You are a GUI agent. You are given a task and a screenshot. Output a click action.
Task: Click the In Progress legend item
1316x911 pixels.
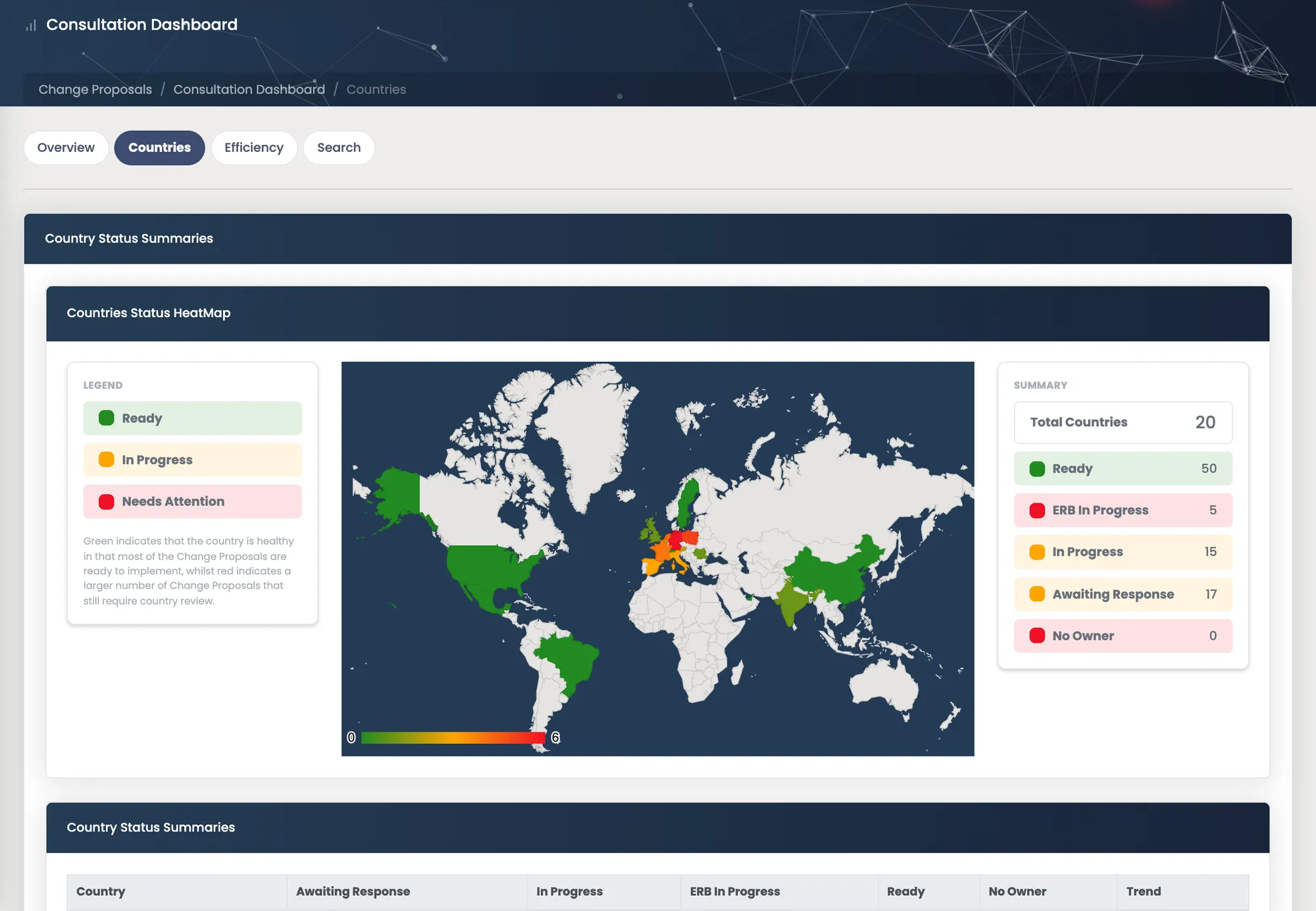coord(192,460)
